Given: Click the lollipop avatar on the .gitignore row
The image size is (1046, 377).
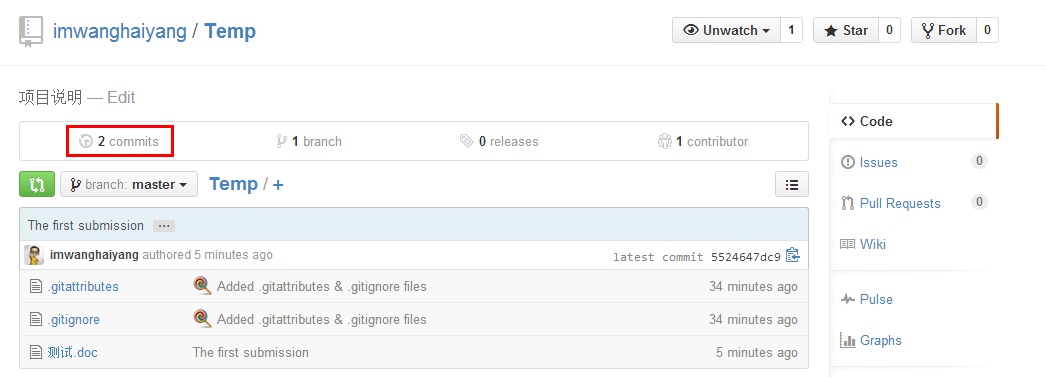Looking at the screenshot, I should (203, 319).
